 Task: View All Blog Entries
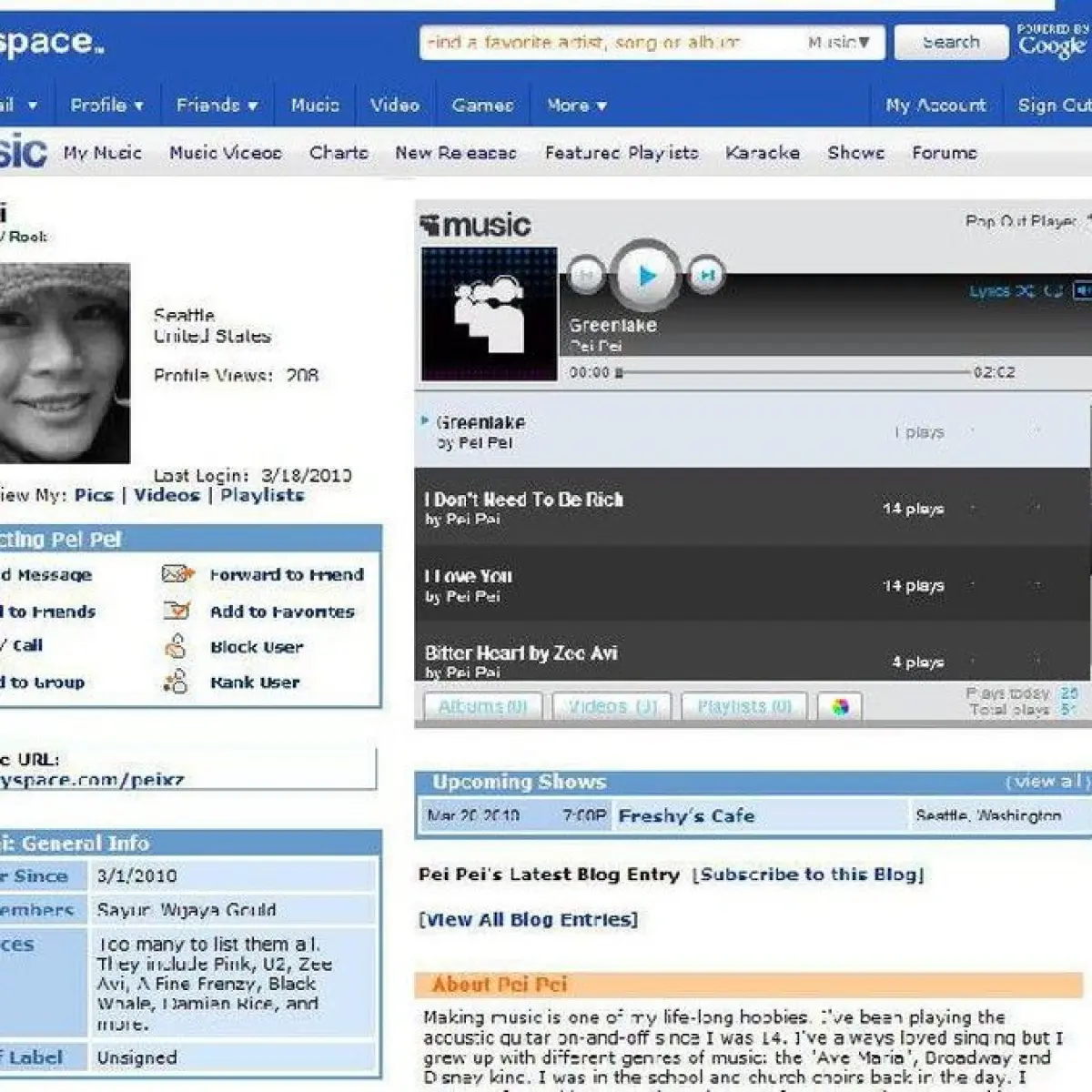point(528,919)
